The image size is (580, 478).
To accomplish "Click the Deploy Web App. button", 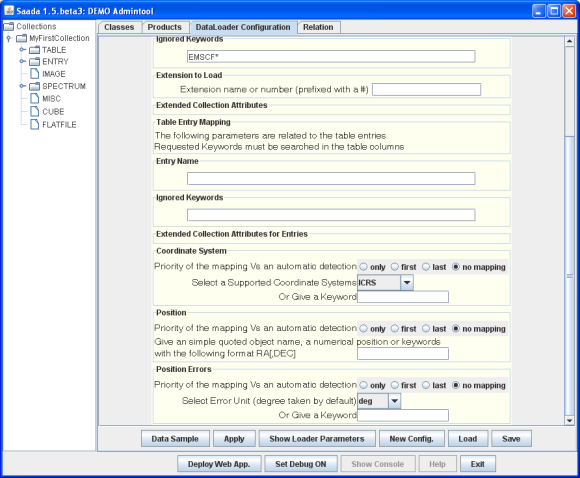I will [219, 464].
